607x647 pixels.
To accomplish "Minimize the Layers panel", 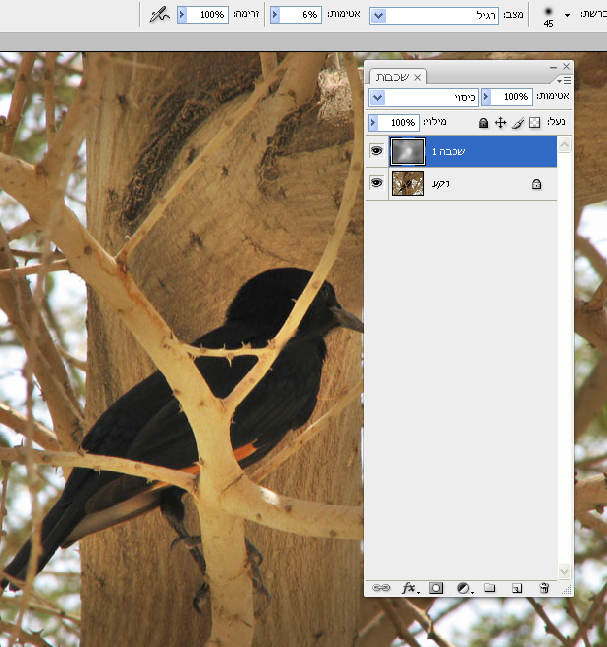I will tap(554, 67).
